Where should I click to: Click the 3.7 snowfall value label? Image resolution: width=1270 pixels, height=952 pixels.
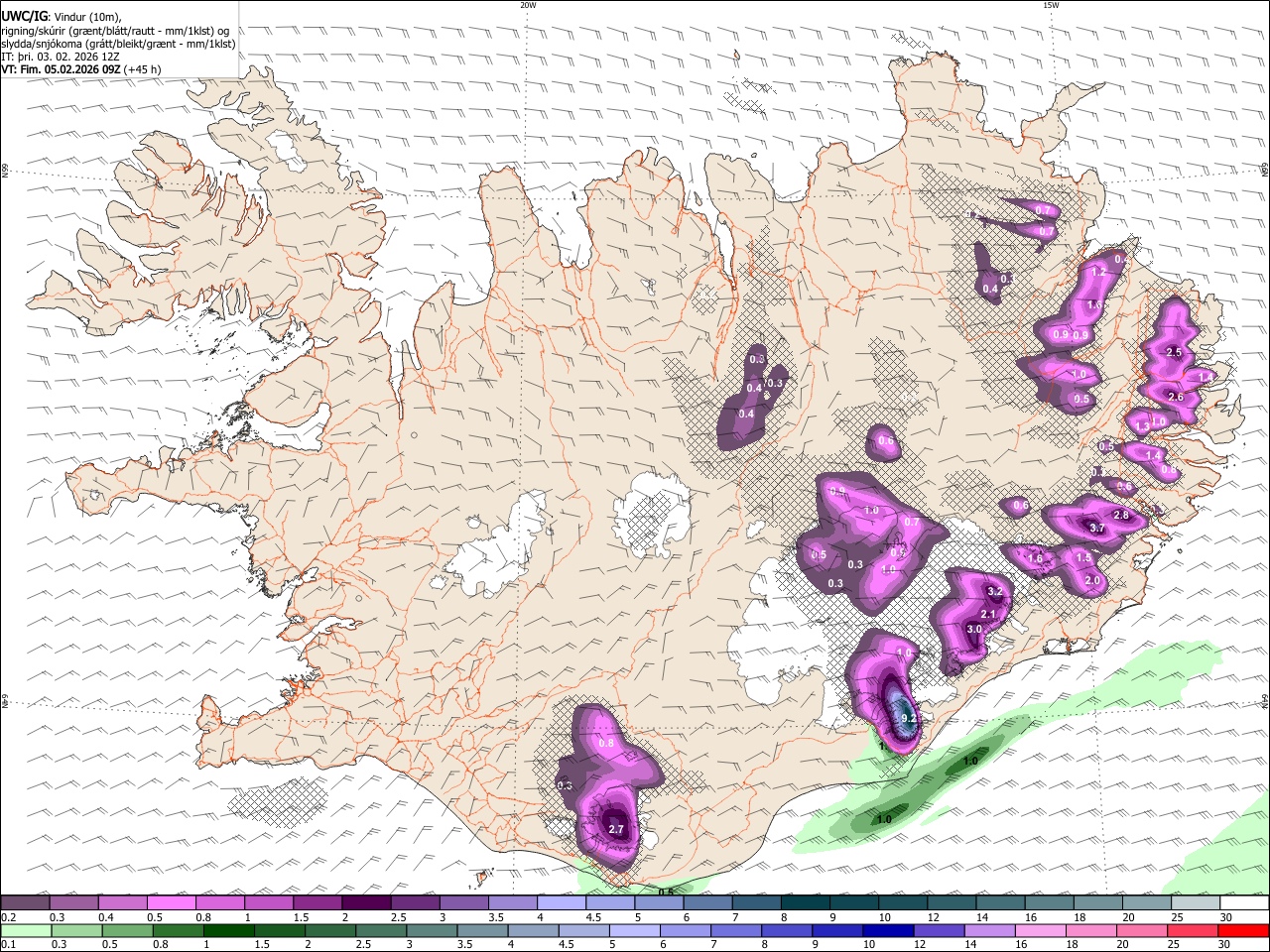pos(1097,529)
